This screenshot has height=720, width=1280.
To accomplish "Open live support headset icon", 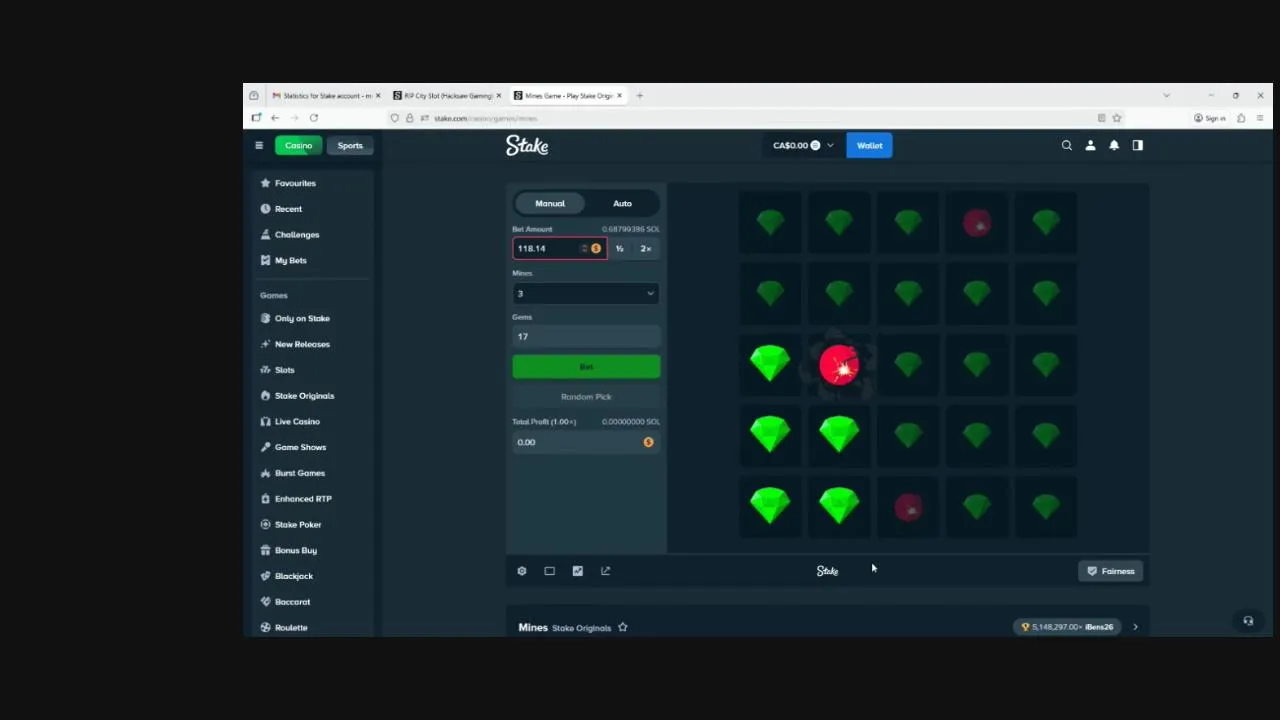I will (1248, 621).
